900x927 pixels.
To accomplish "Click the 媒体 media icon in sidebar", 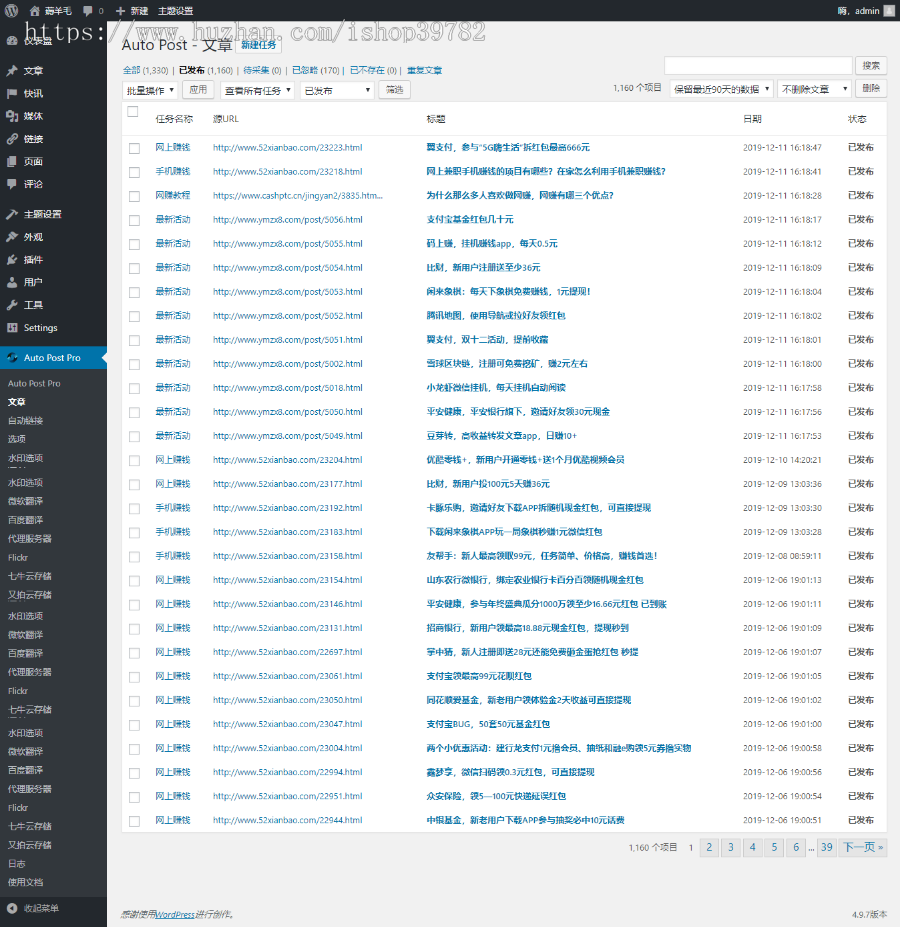I will click(12, 116).
